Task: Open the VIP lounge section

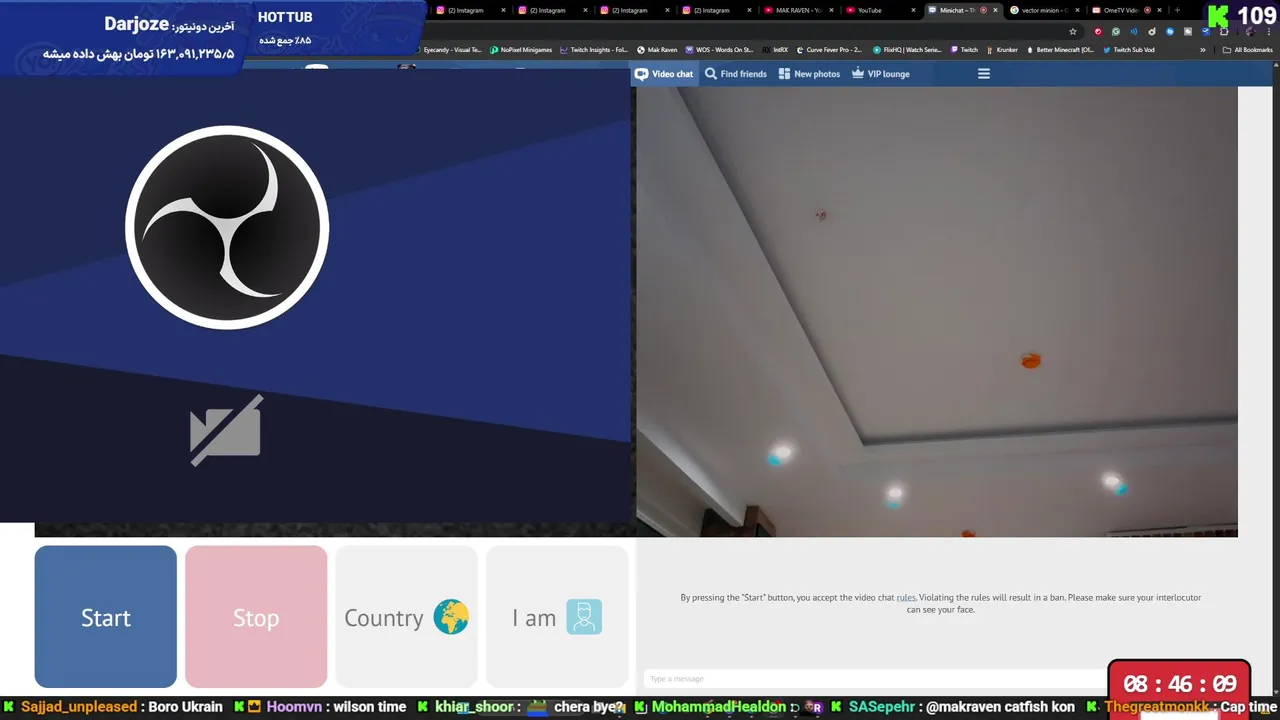Action: [x=881, y=74]
